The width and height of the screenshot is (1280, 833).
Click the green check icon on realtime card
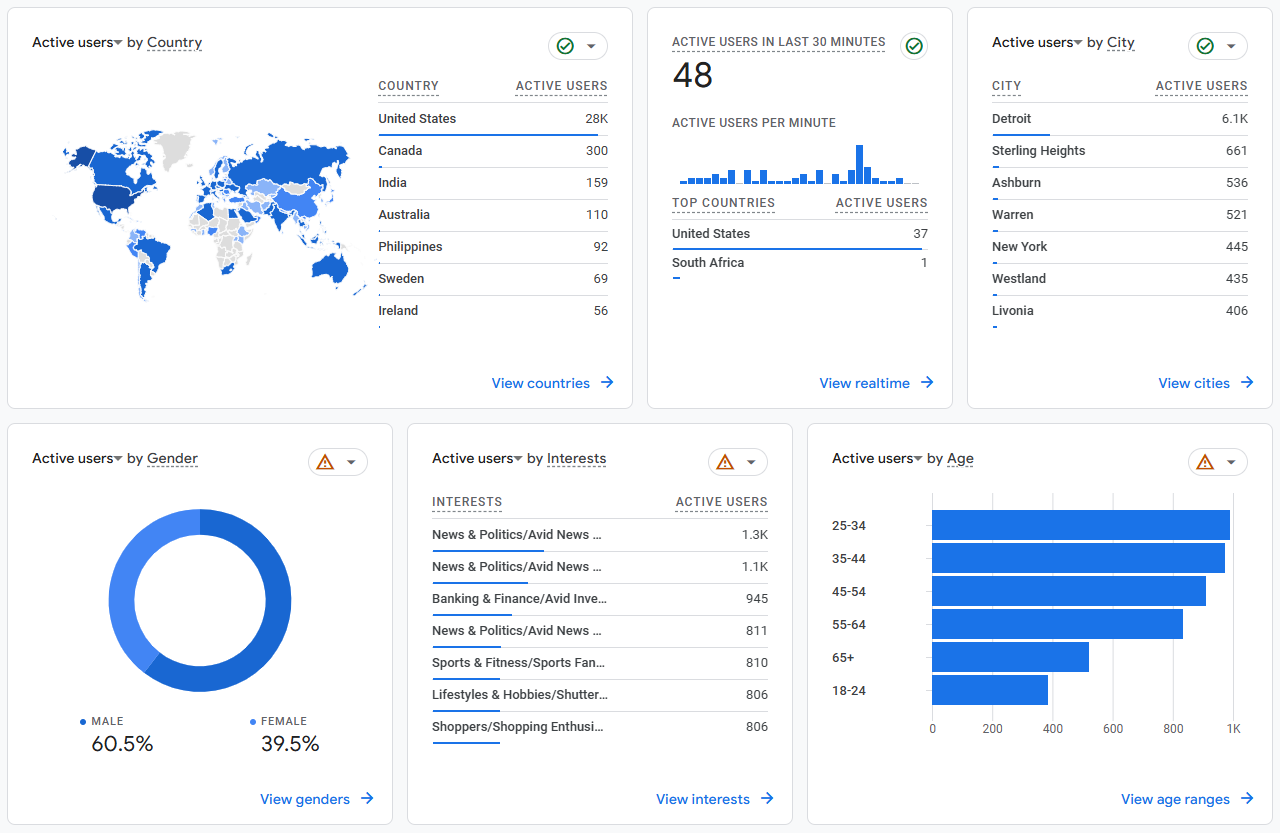click(x=913, y=46)
